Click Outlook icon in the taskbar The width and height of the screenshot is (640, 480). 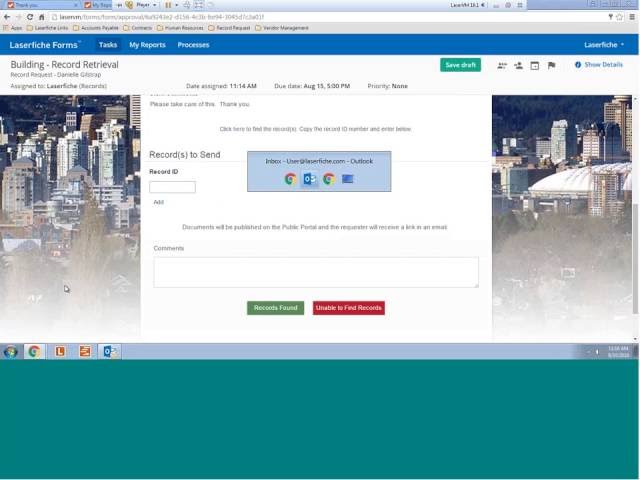click(x=109, y=351)
